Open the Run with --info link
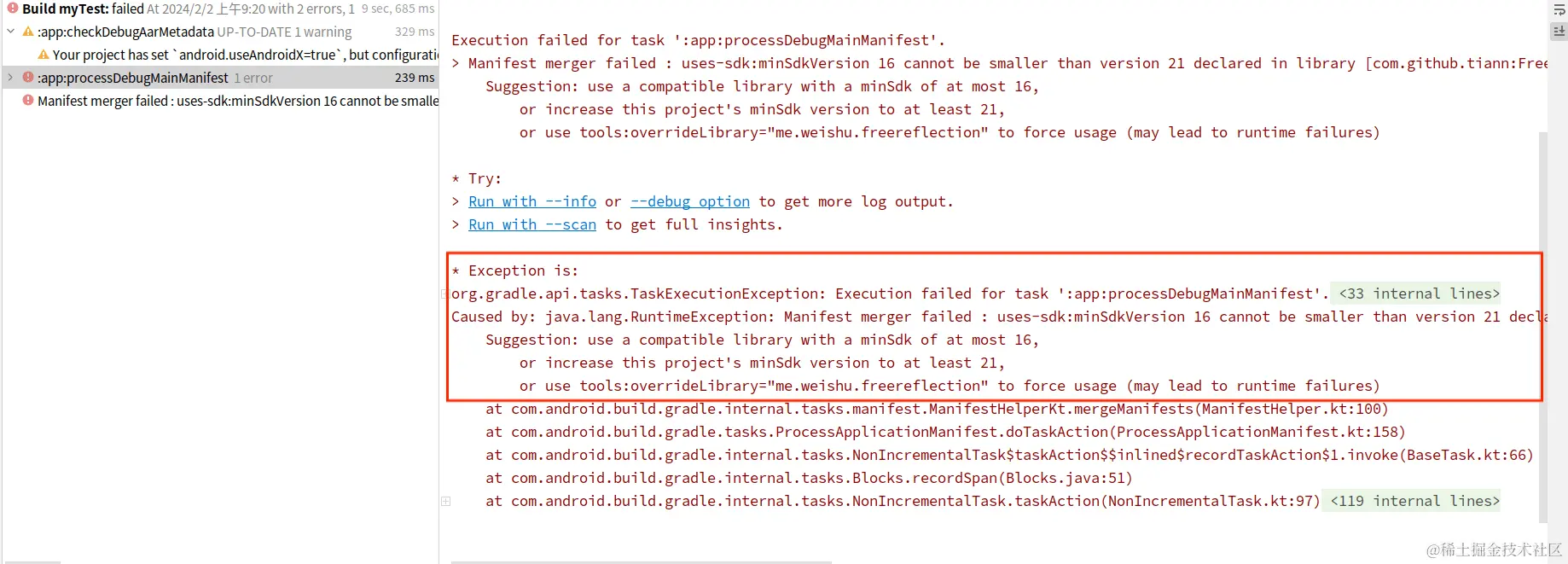 tap(532, 201)
